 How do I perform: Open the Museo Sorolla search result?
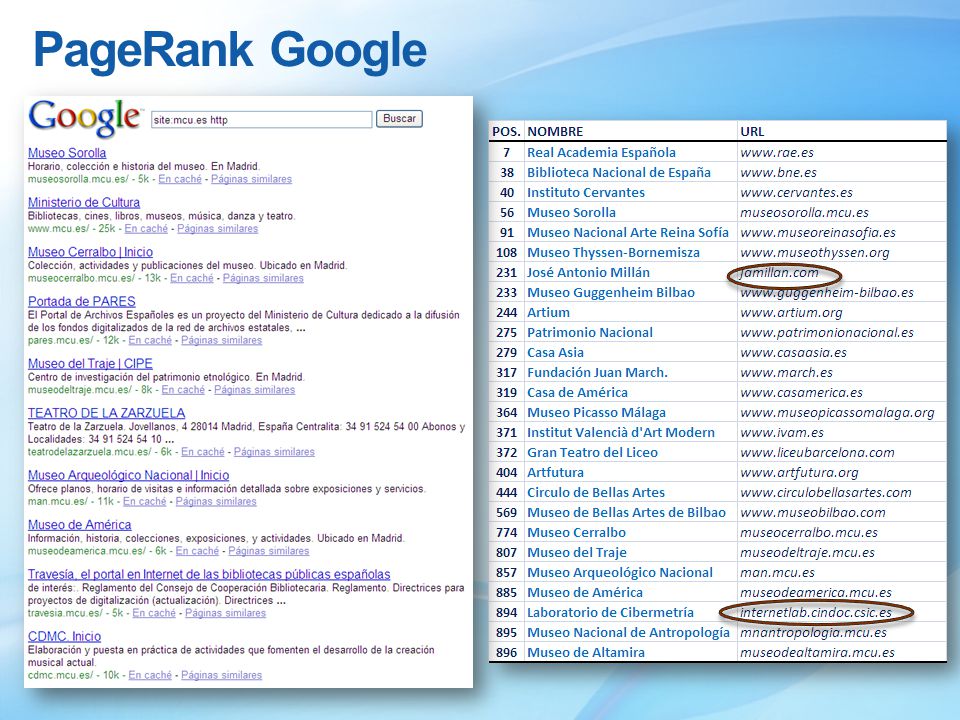click(x=67, y=153)
